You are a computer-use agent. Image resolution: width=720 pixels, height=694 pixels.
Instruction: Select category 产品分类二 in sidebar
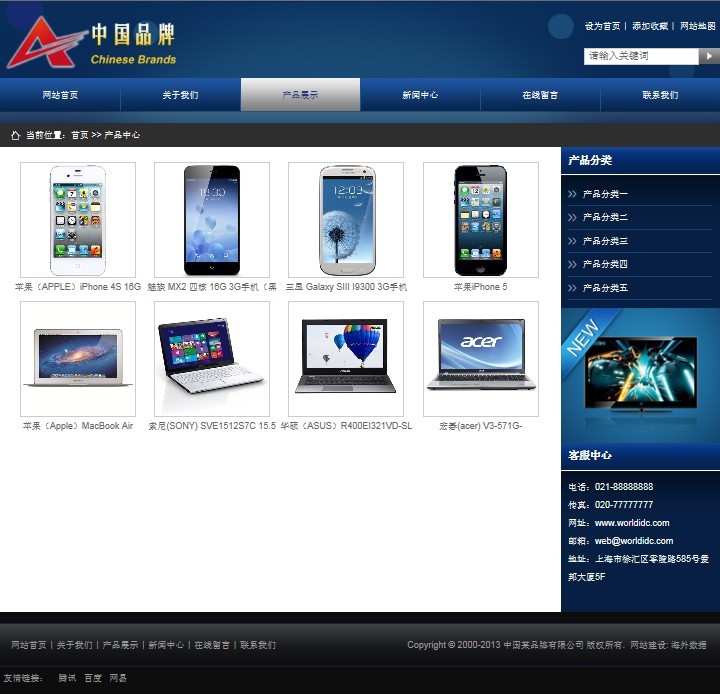605,217
